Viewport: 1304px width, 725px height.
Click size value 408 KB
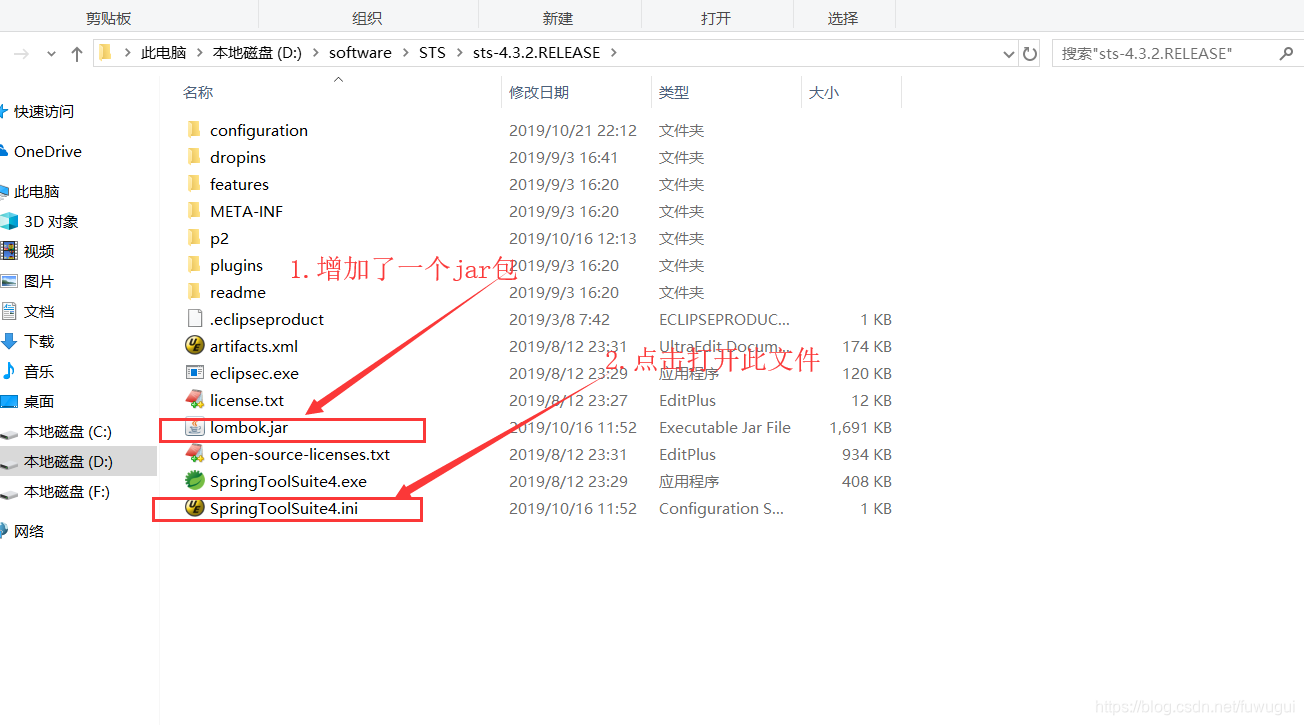point(867,481)
